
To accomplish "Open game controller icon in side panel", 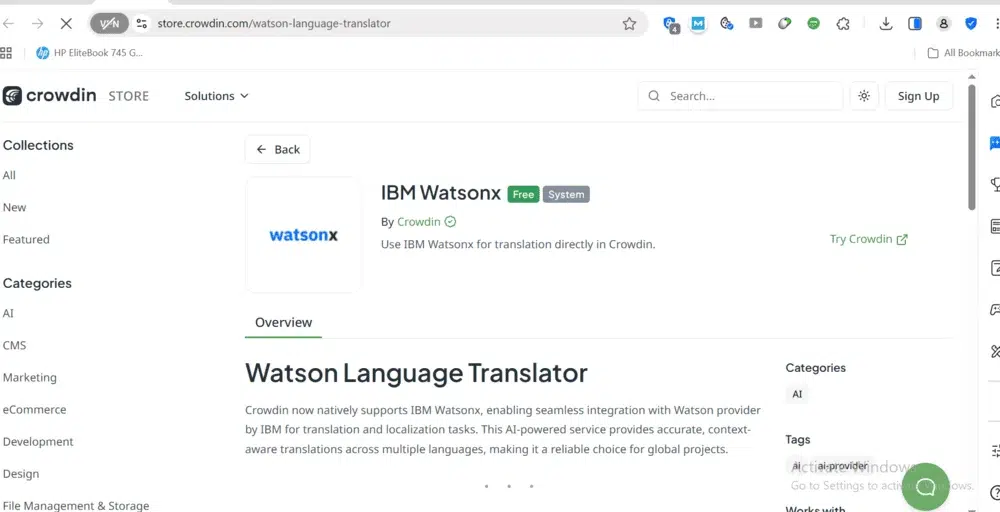I will [995, 310].
